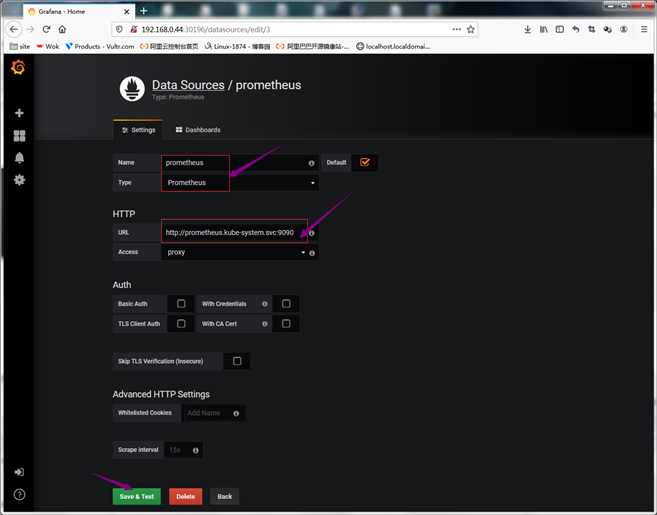Open the localhost.localdomain bookmark
The height and width of the screenshot is (515, 657).
coord(393,47)
